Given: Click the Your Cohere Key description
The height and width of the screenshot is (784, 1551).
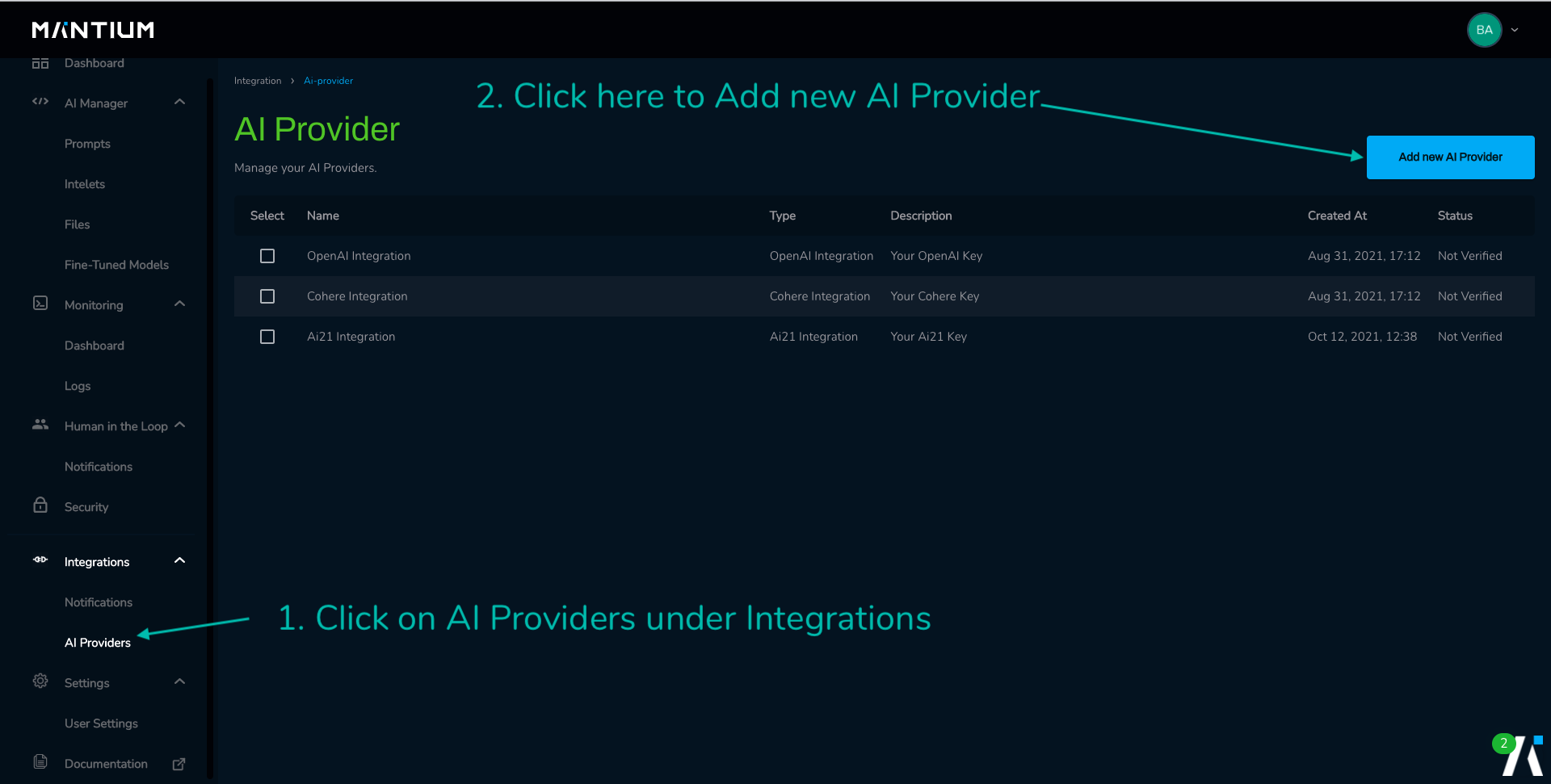Looking at the screenshot, I should tap(935, 296).
